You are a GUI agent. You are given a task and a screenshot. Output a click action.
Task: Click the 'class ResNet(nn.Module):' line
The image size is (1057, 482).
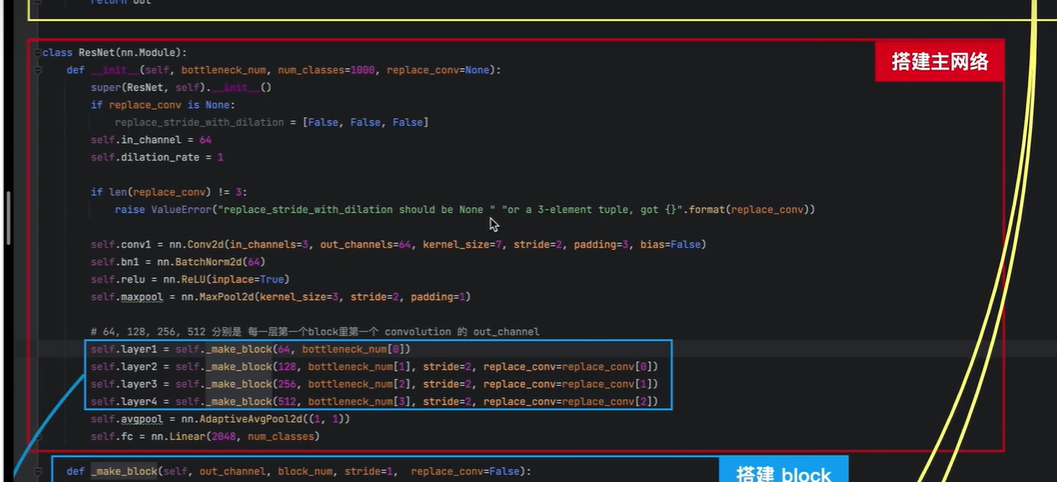115,53
